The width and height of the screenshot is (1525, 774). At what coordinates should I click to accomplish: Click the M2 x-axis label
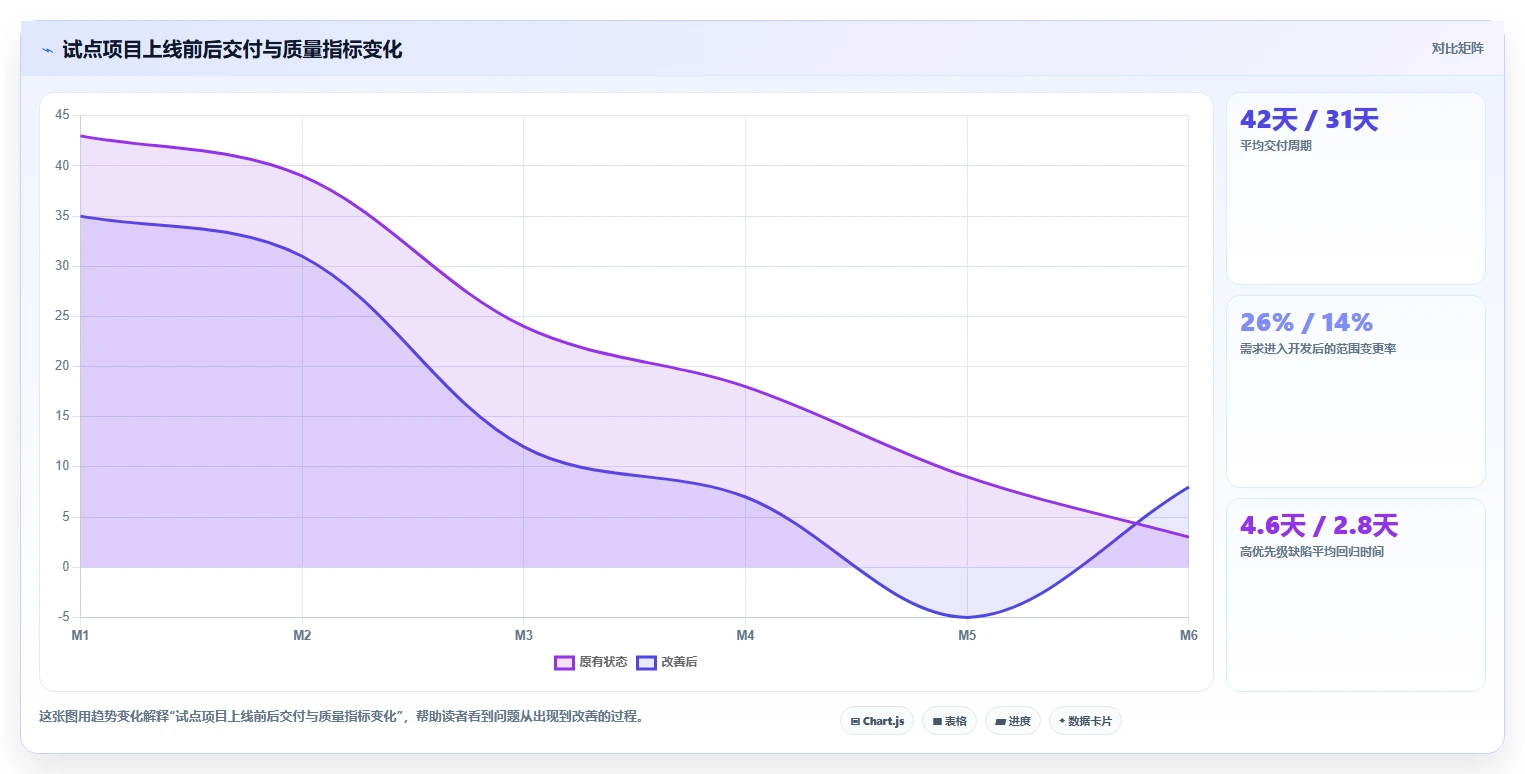pos(302,635)
